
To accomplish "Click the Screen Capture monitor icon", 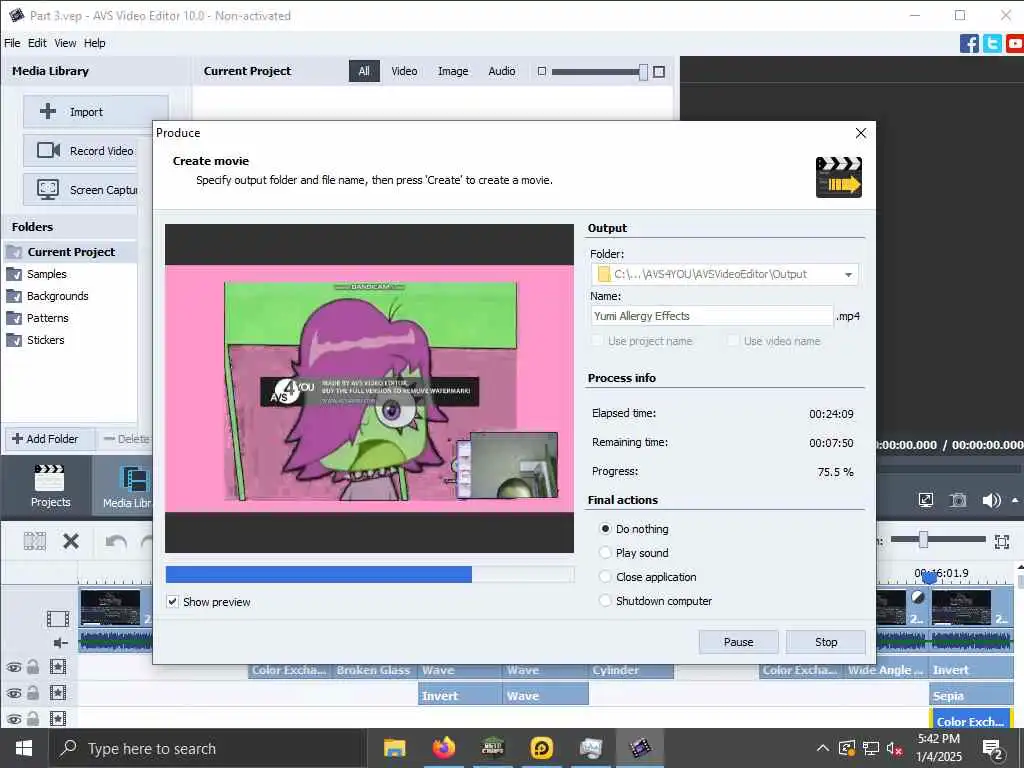I will coord(48,189).
